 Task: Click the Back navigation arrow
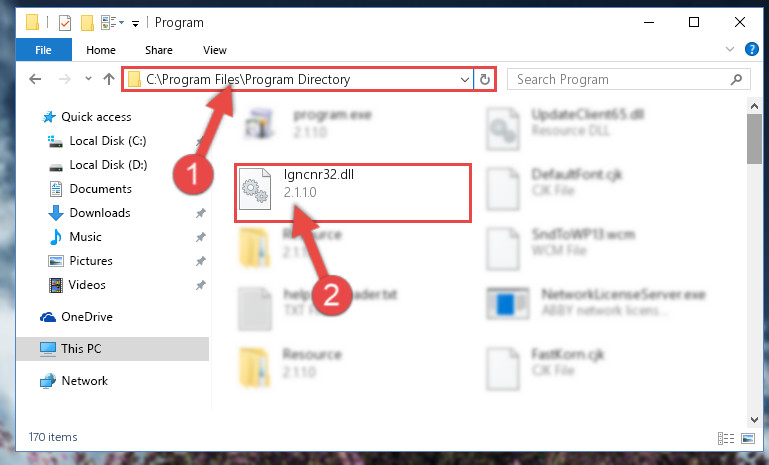pos(35,79)
